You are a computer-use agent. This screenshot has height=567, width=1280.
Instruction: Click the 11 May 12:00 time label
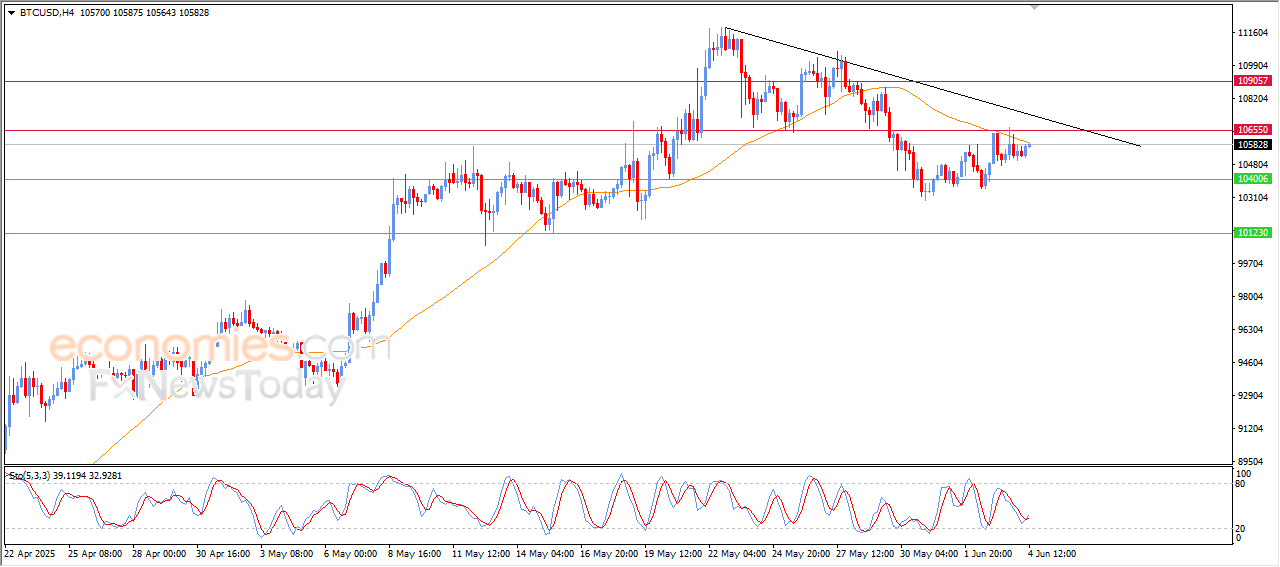[x=479, y=553]
